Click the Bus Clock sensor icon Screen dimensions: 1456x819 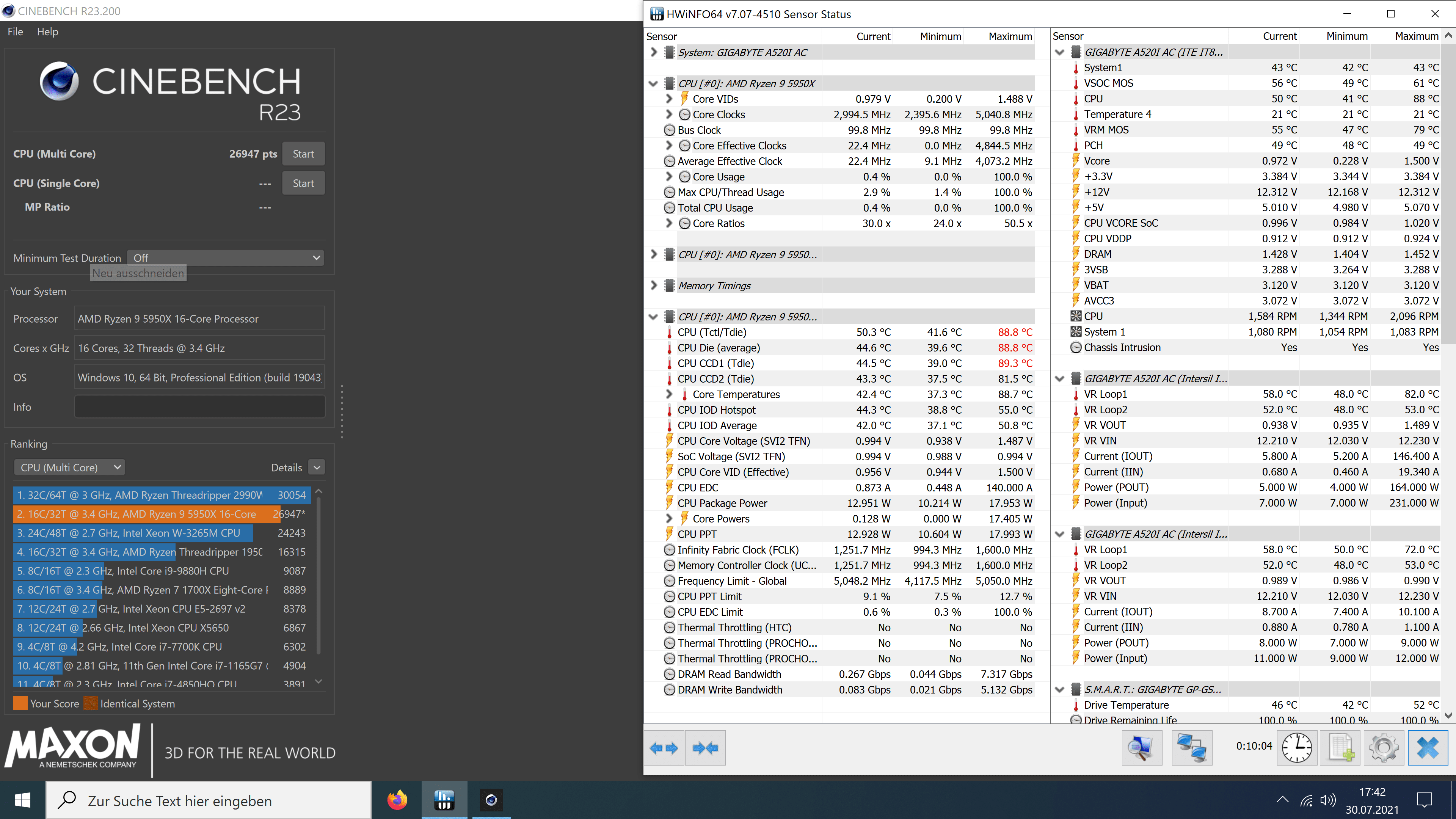pos(669,130)
